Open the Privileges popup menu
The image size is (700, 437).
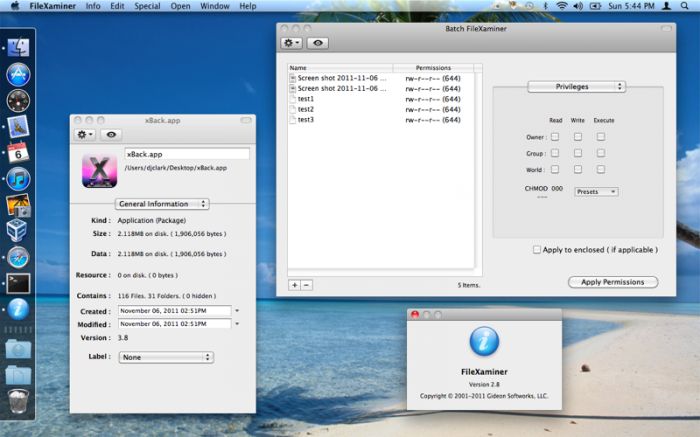[576, 87]
